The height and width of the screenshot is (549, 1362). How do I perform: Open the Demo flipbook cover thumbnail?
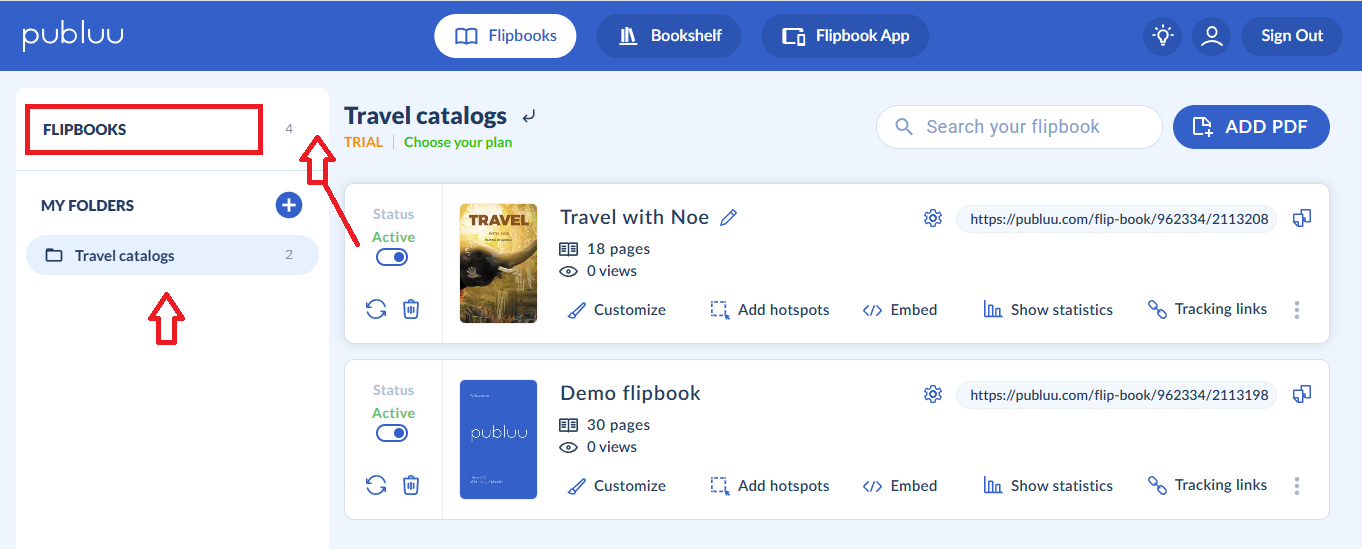pyautogui.click(x=498, y=439)
